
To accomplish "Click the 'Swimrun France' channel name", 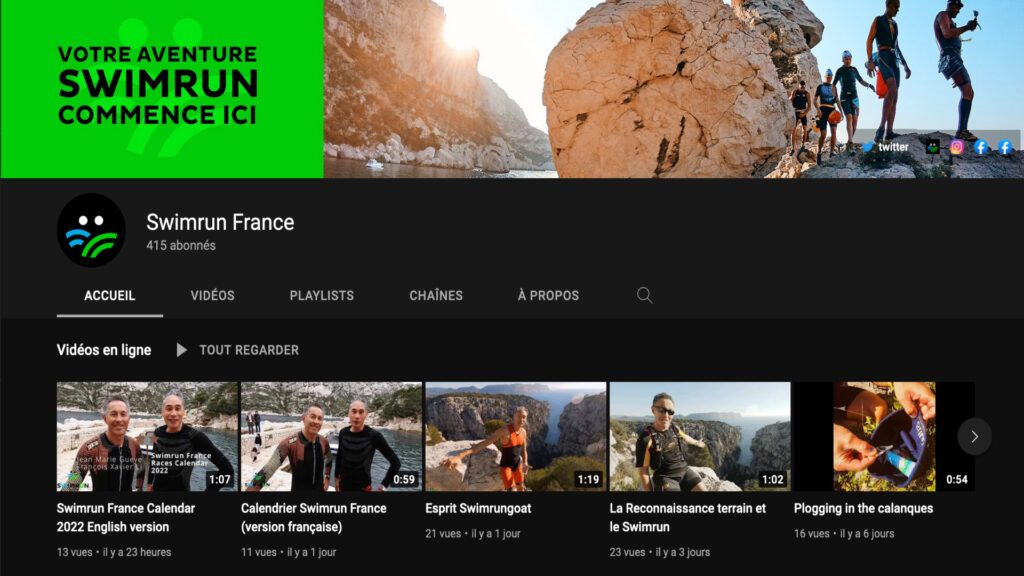I will [x=220, y=223].
